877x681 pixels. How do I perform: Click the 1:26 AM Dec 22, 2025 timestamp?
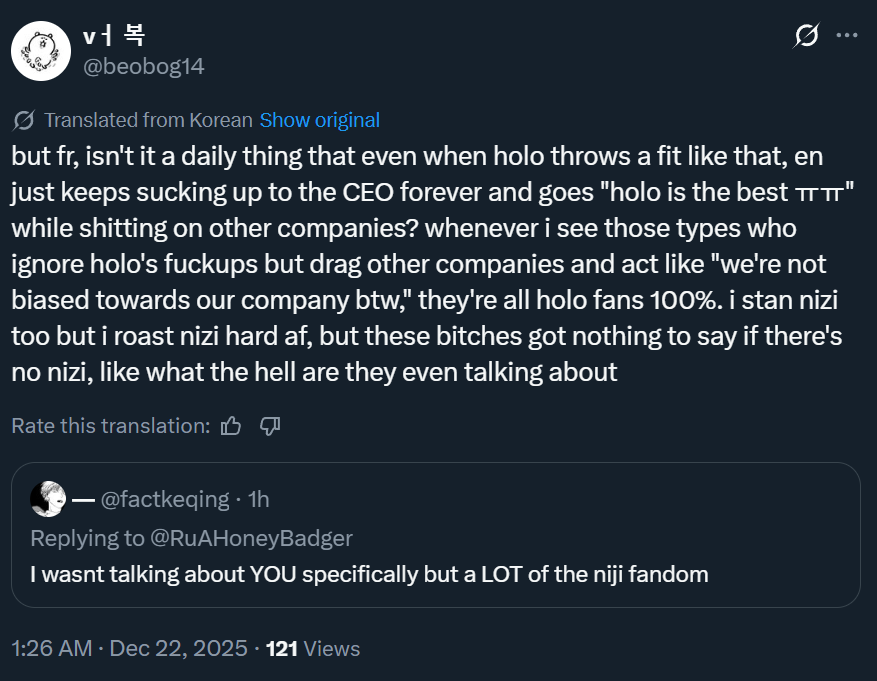[x=129, y=648]
